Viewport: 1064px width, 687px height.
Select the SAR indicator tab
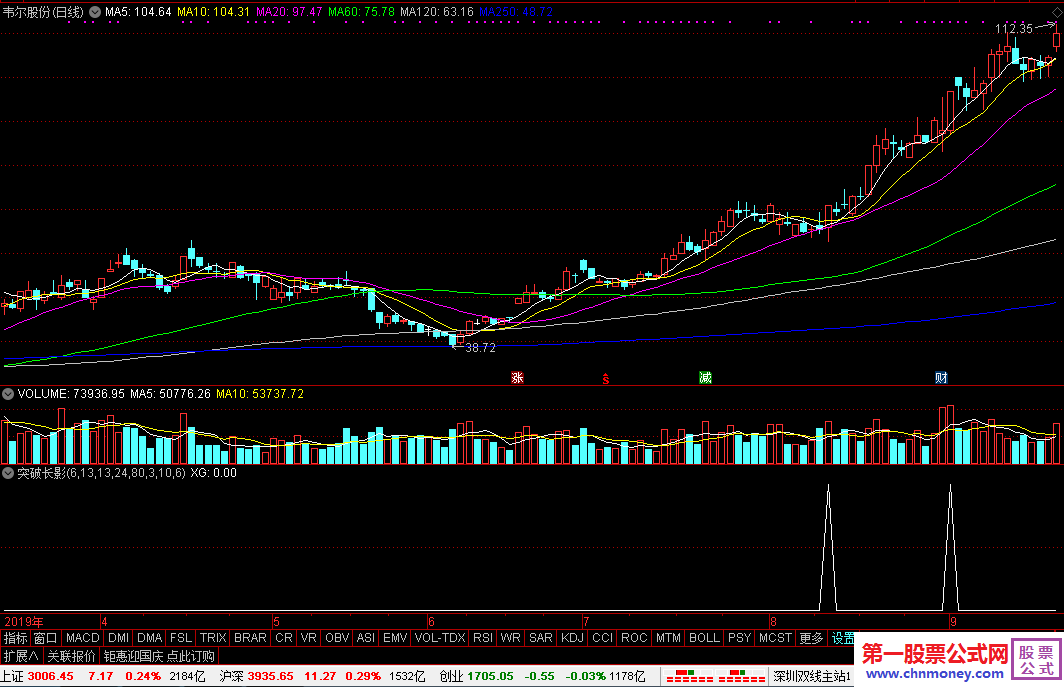[x=541, y=638]
